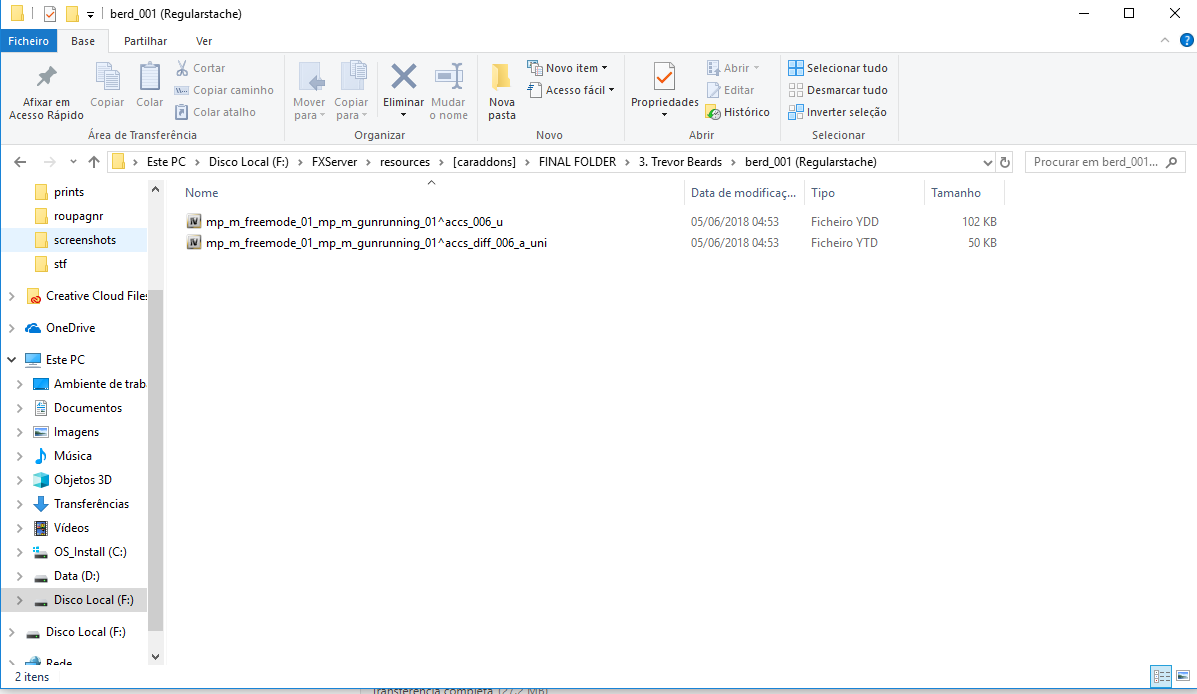Expand the address bar history dropdown
The image size is (1197, 694).
point(987,162)
